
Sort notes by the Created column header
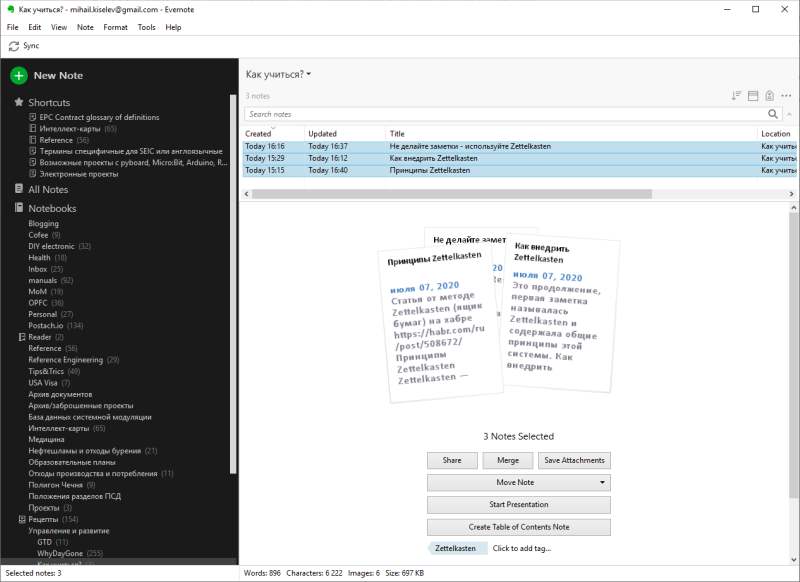273,134
